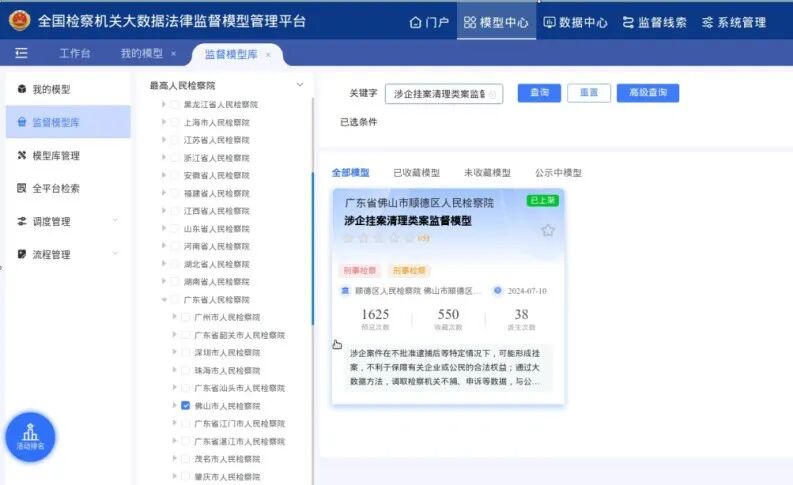Check the 浙江省人民检察院 checkbox
The width and height of the screenshot is (793, 485).
coord(175,158)
